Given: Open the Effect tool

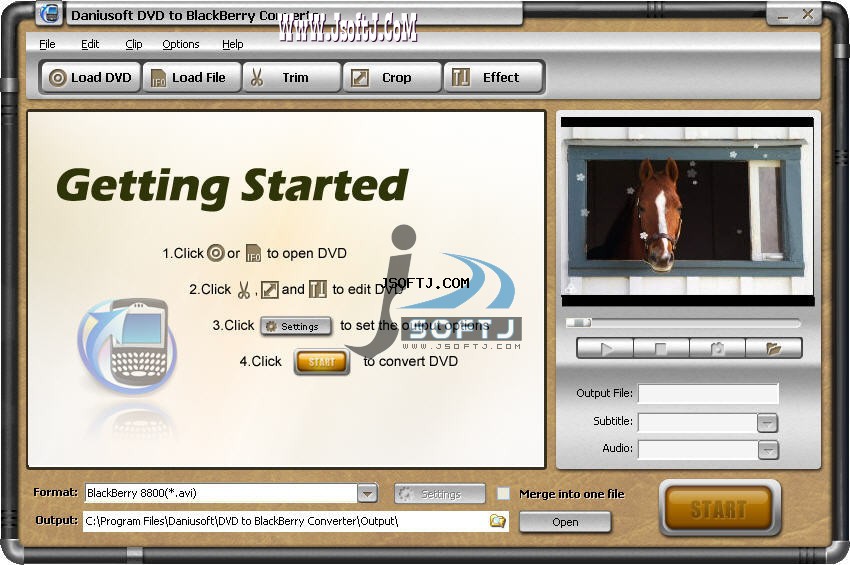Looking at the screenshot, I should coord(493,78).
